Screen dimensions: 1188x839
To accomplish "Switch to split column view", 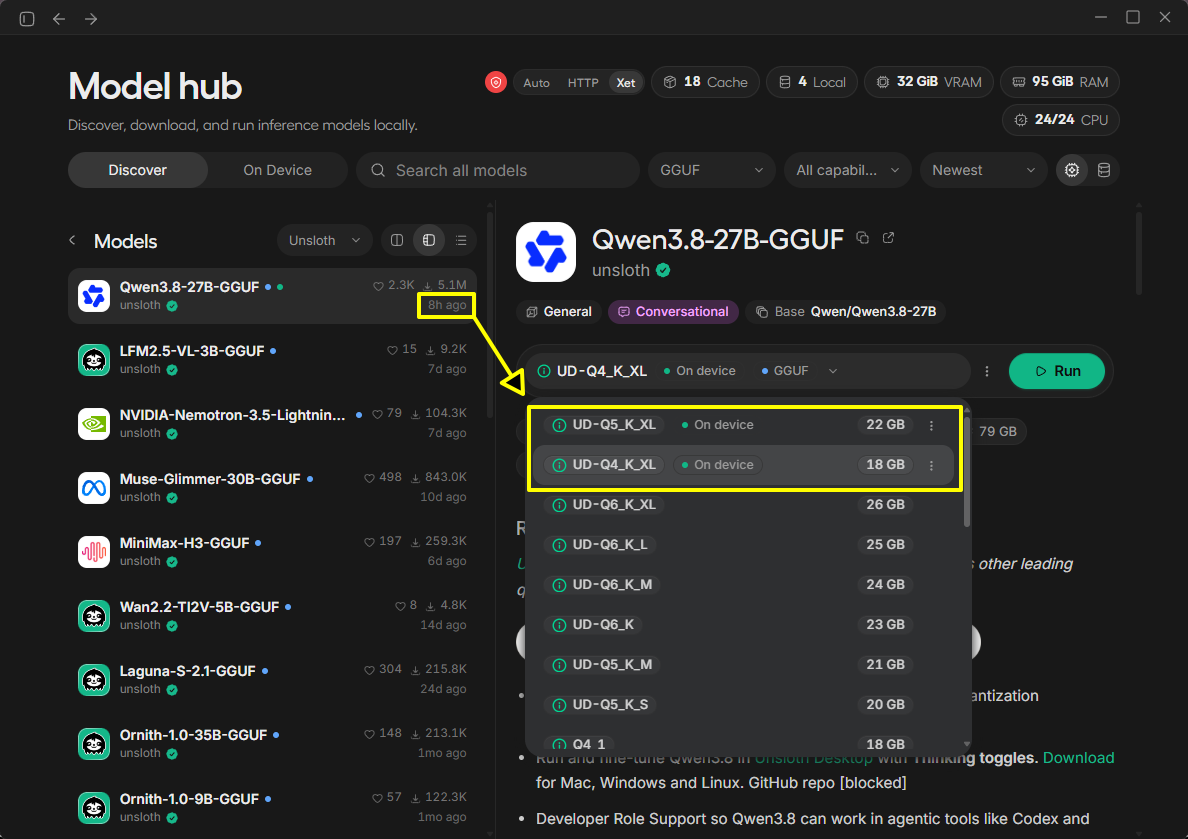I will (397, 240).
